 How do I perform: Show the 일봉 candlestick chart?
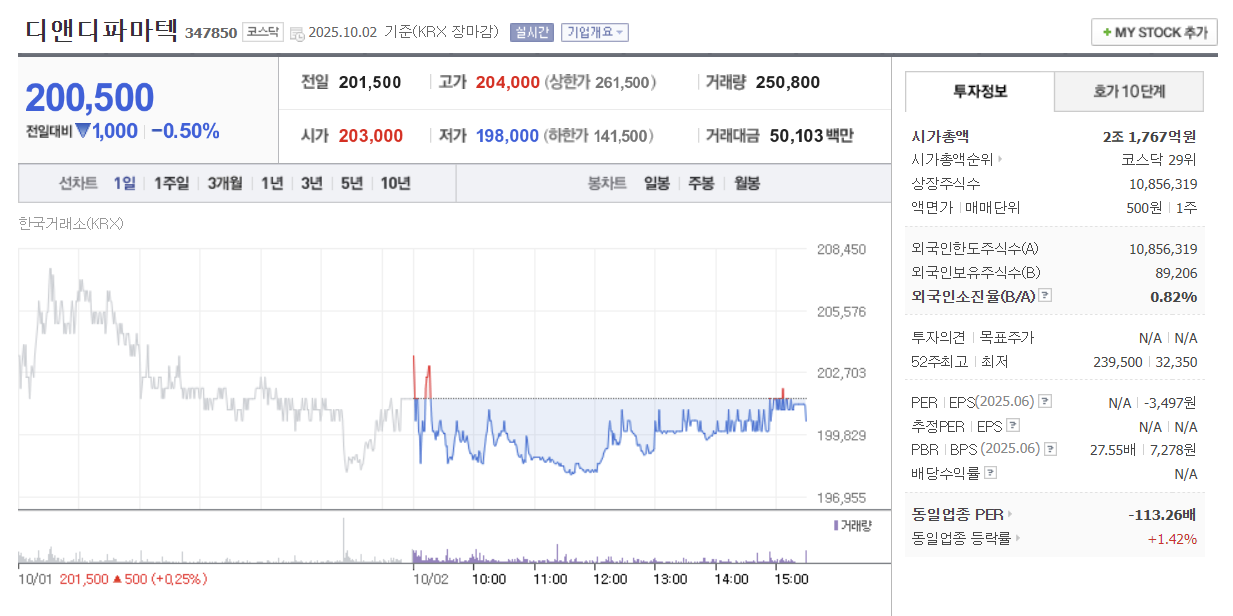(656, 184)
